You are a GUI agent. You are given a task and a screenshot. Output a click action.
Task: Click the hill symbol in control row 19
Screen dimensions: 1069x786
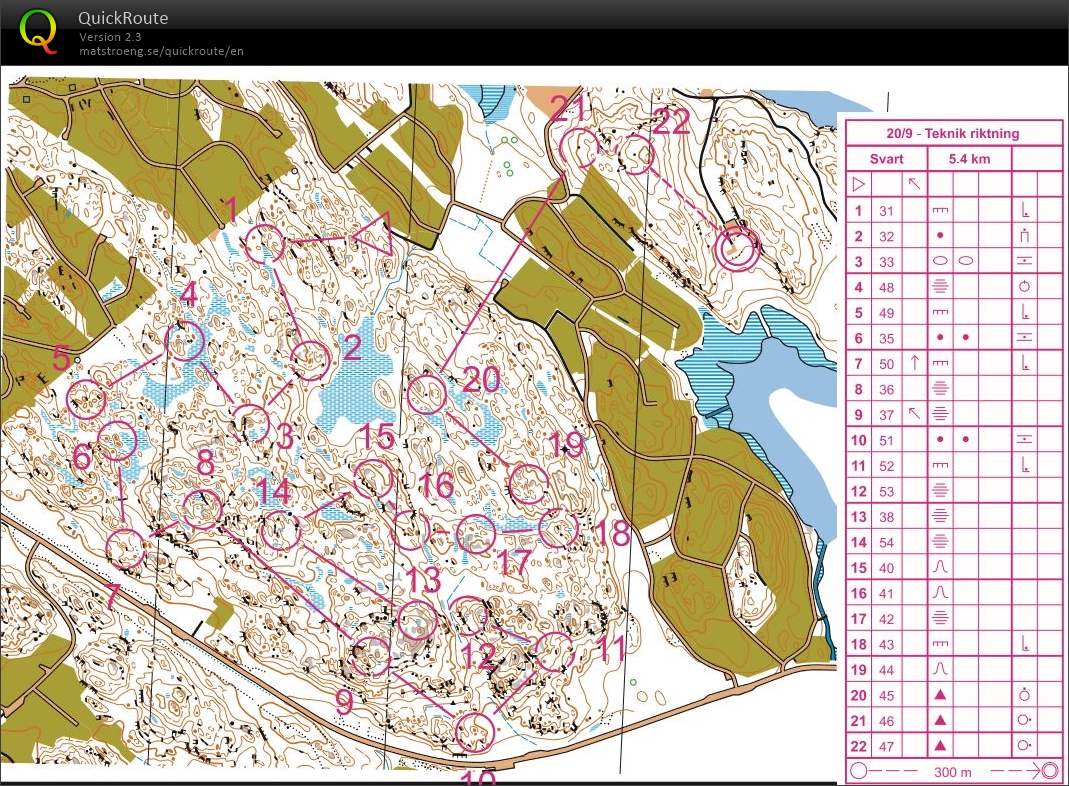click(940, 669)
